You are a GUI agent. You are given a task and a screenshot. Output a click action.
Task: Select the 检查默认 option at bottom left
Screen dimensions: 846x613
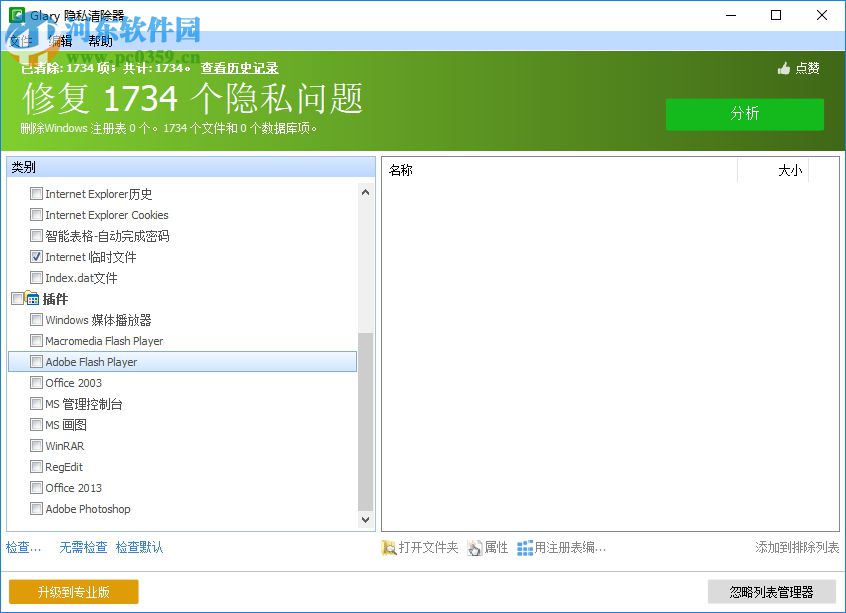(x=138, y=548)
